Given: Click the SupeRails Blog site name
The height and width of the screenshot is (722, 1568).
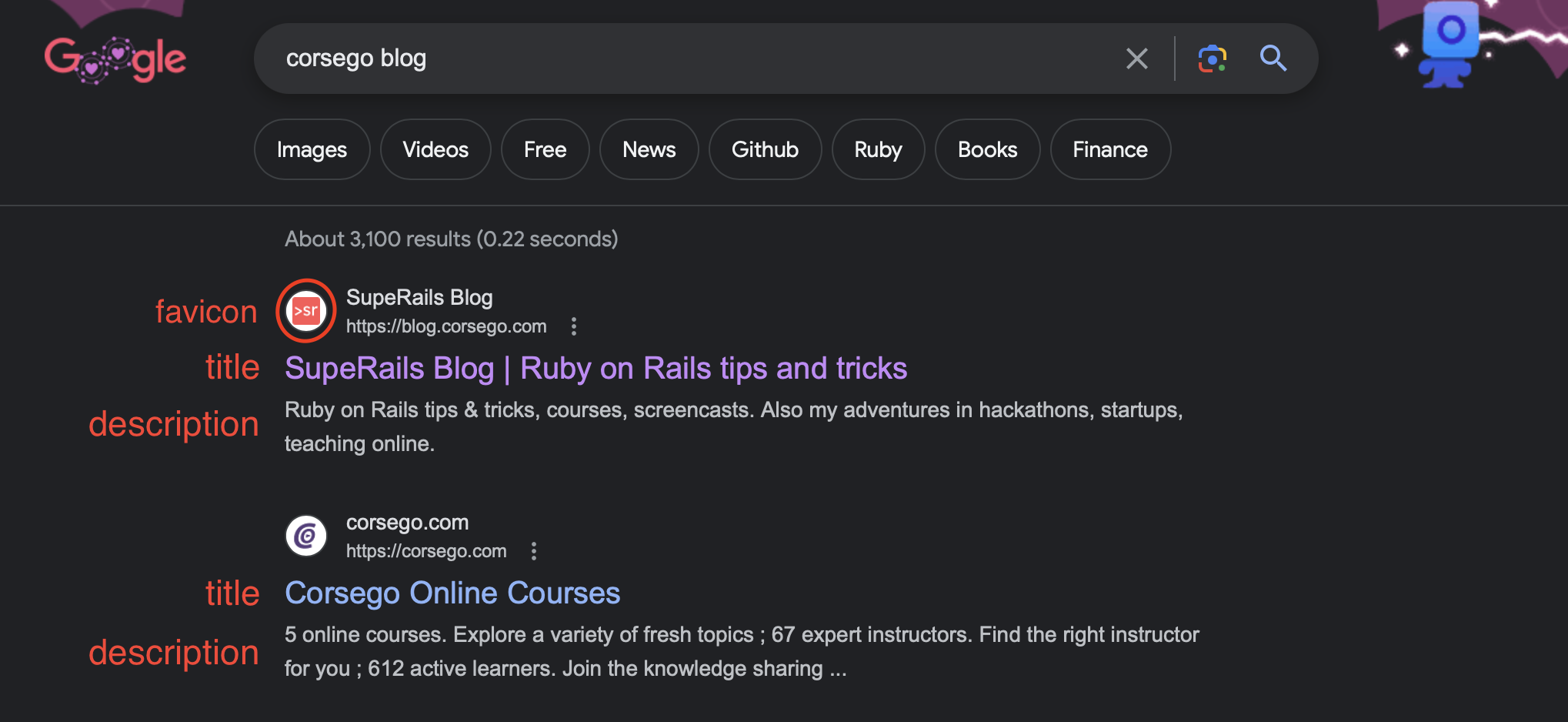Looking at the screenshot, I should pyautogui.click(x=419, y=297).
